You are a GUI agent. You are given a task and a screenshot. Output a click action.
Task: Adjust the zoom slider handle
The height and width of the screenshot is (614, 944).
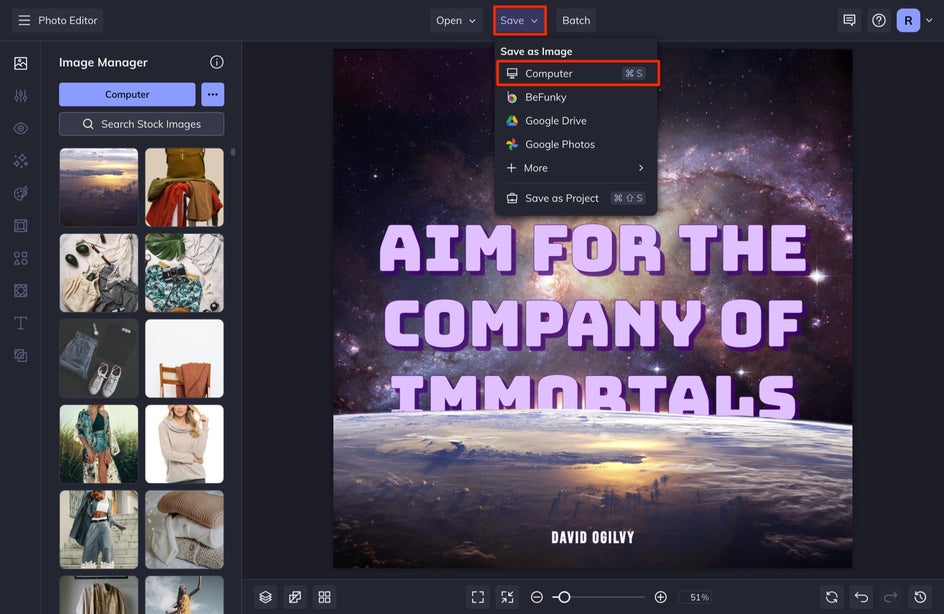(564, 597)
